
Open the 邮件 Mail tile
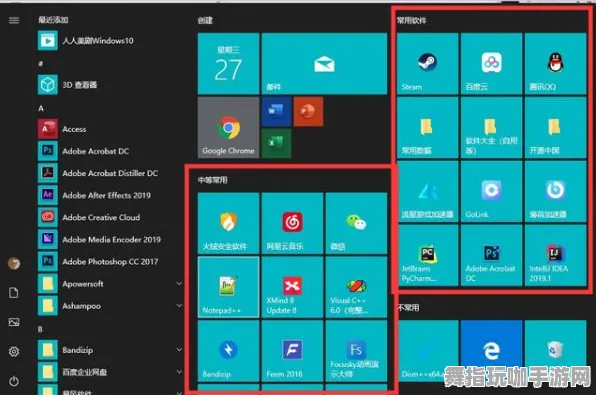(x=324, y=63)
